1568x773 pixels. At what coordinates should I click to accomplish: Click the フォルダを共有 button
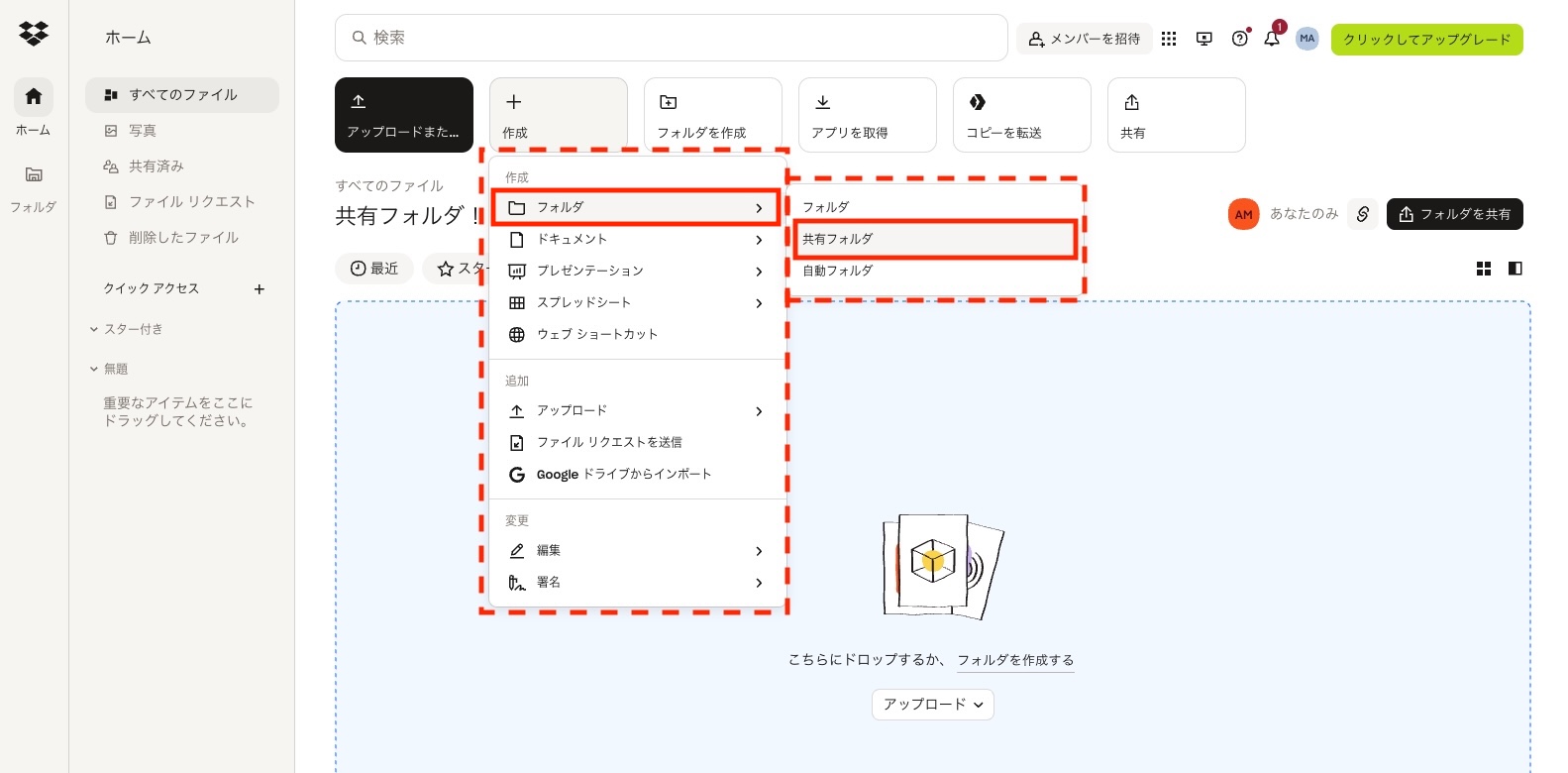tap(1454, 214)
